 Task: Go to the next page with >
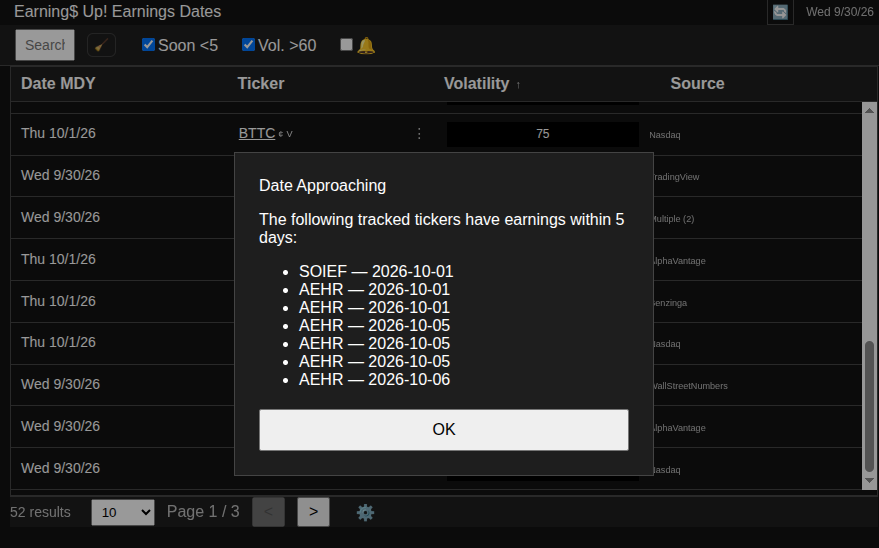pos(313,512)
